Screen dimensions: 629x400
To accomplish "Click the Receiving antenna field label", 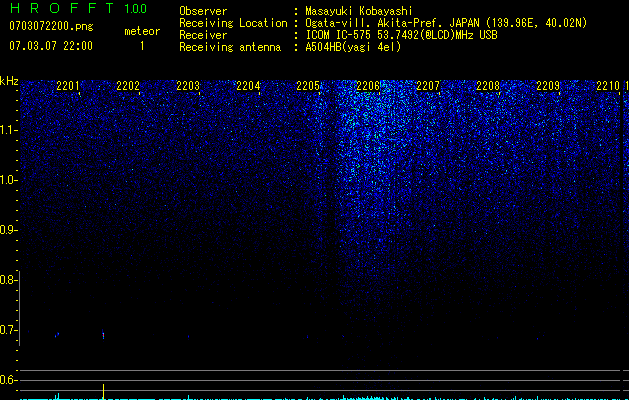I will click(230, 47).
